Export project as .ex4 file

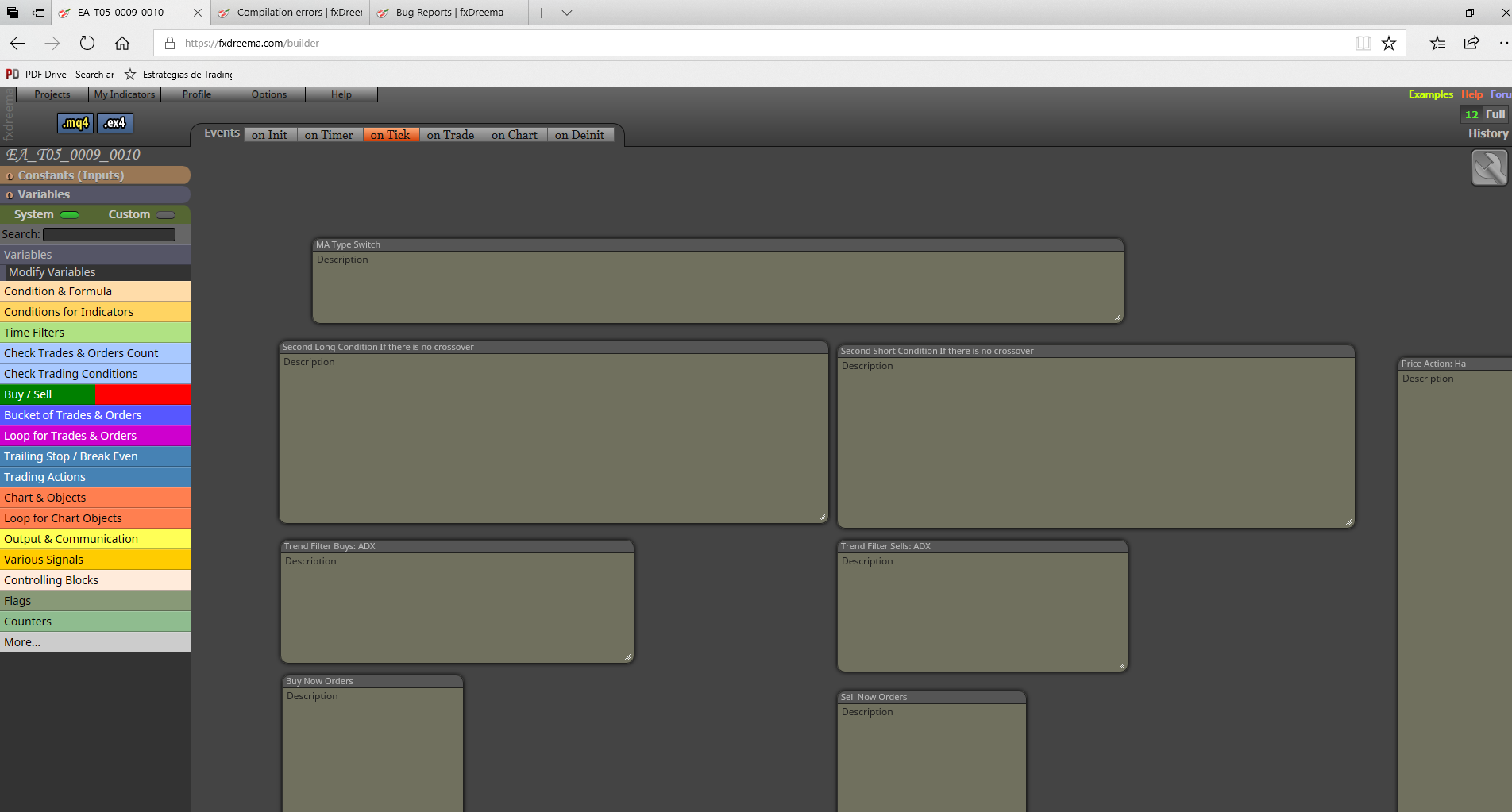tap(115, 123)
